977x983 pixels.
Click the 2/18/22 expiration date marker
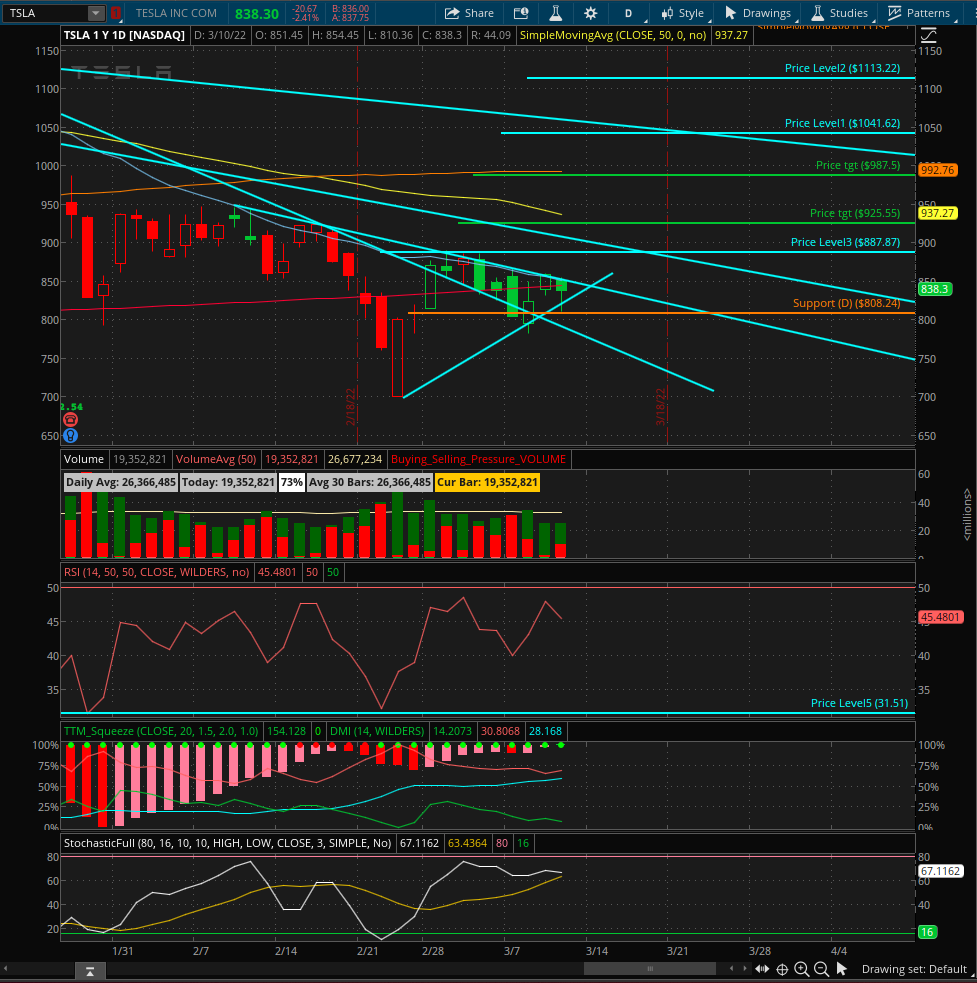pyautogui.click(x=351, y=406)
